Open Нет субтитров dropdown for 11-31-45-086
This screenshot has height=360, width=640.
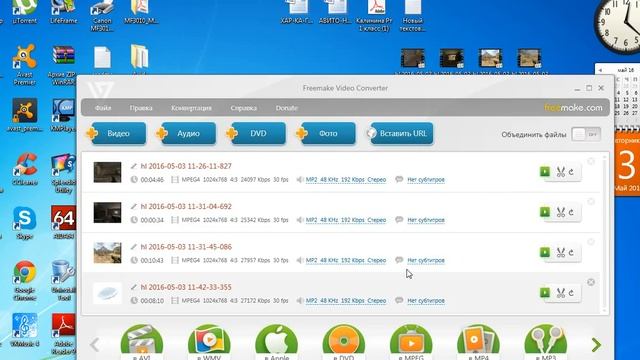point(426,260)
